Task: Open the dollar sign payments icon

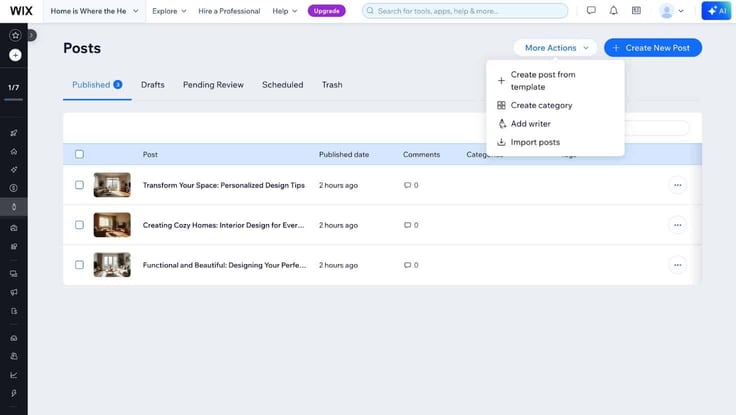Action: [14, 188]
